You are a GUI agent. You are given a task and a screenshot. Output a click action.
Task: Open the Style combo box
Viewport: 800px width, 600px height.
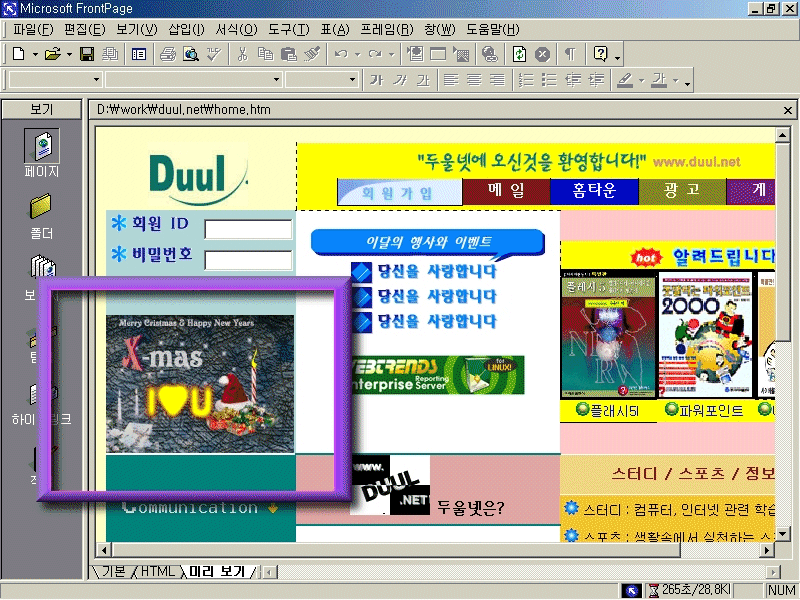tap(55, 80)
